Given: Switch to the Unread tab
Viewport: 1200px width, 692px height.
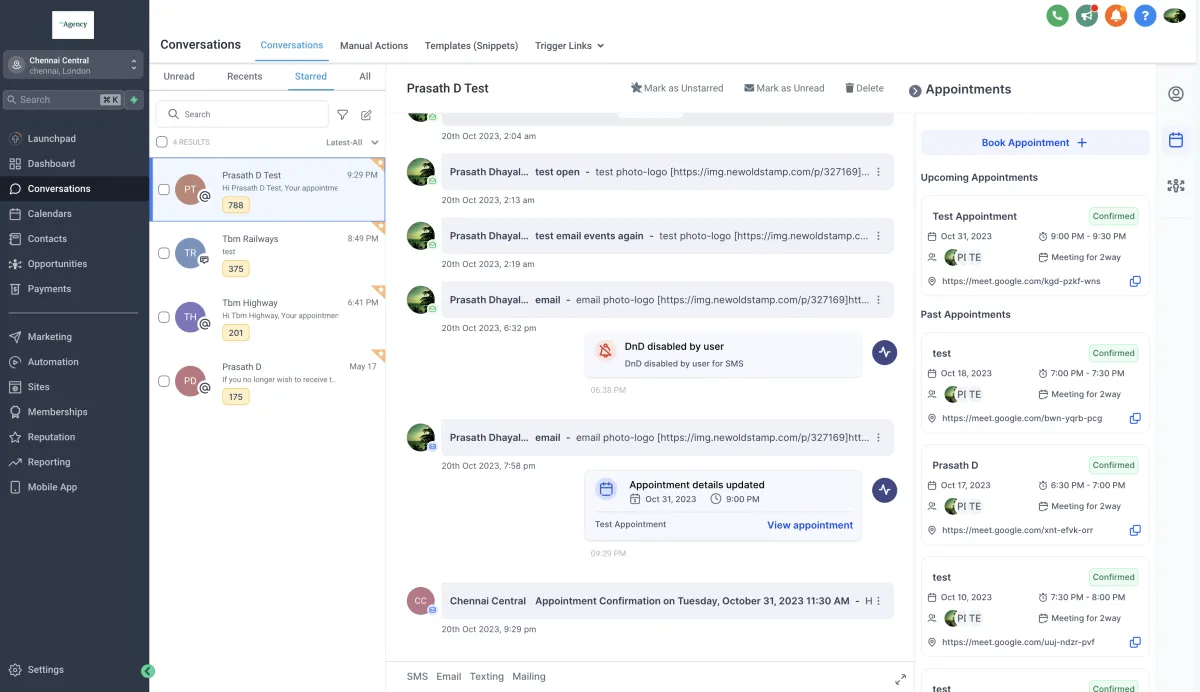Looking at the screenshot, I should coord(179,76).
